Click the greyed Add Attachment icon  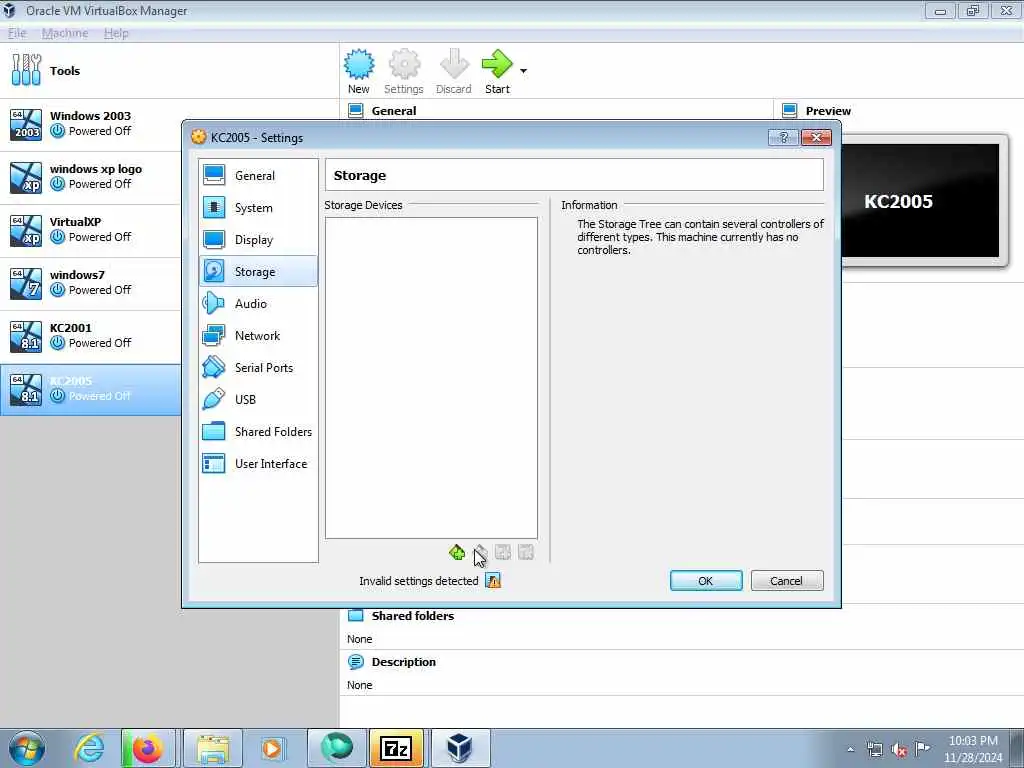[x=503, y=552]
